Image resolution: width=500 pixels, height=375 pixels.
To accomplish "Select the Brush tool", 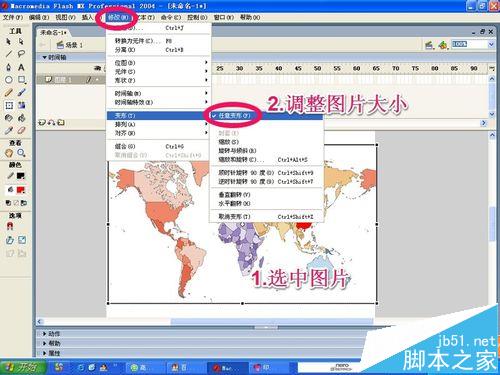I will point(21,92).
